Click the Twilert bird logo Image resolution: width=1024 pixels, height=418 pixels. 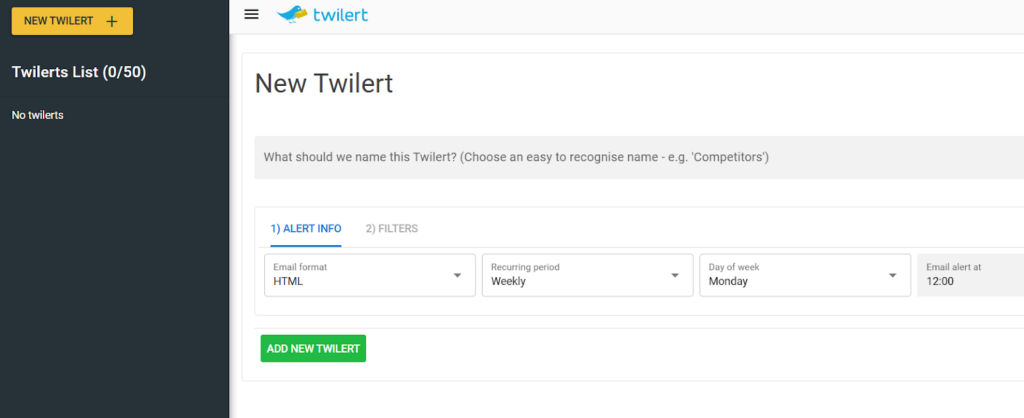[293, 14]
